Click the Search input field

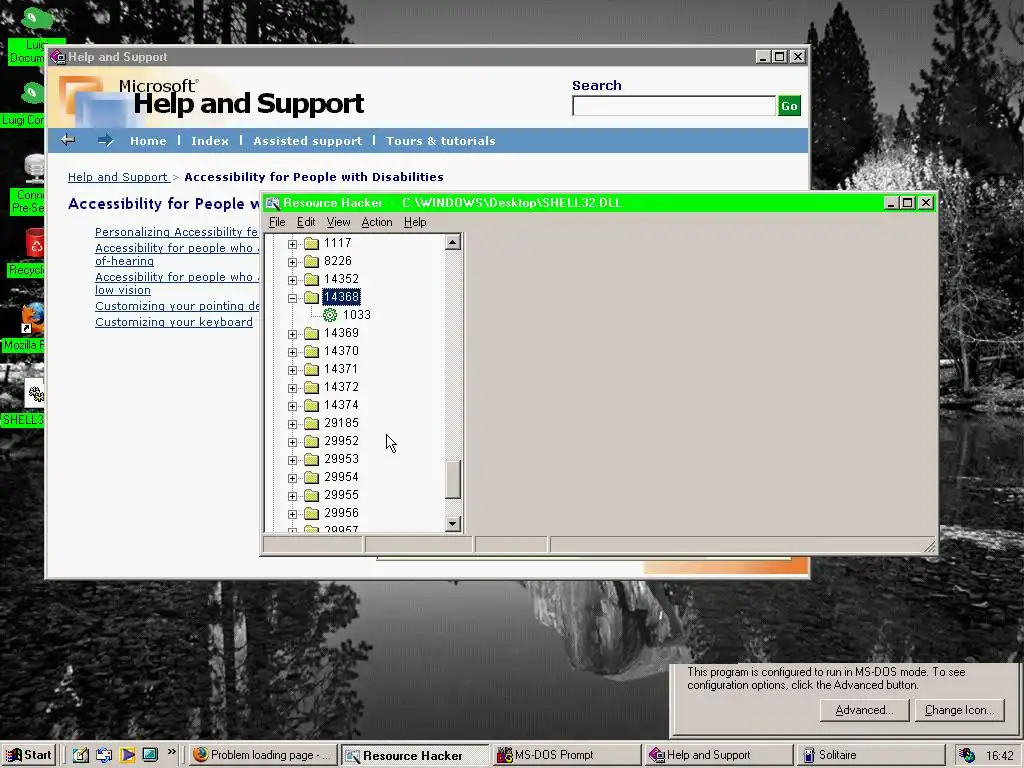coord(673,106)
